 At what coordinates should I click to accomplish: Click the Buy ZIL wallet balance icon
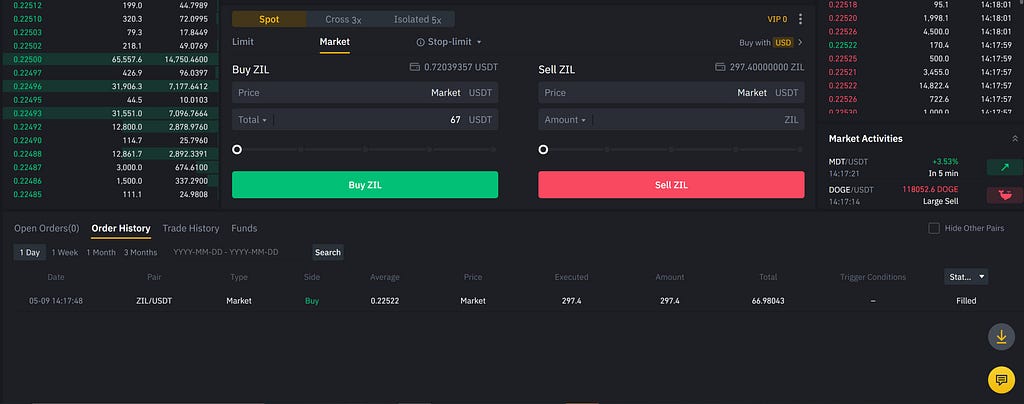point(414,67)
